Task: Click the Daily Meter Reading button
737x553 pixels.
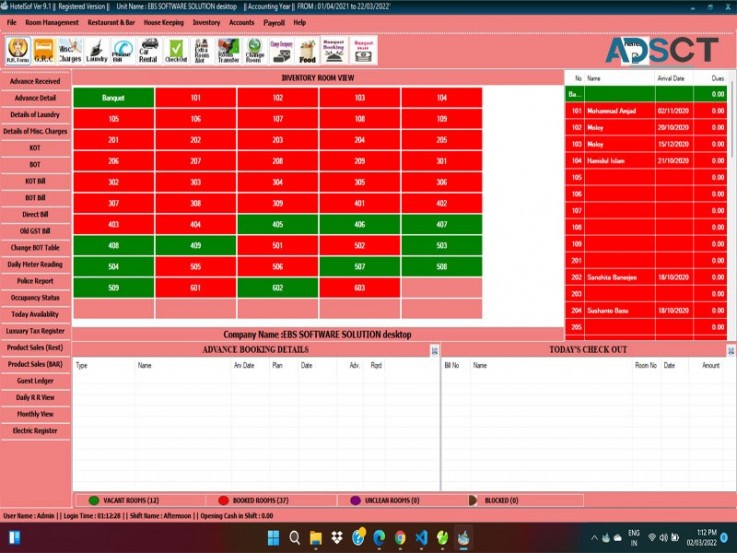Action: pyautogui.click(x=35, y=264)
